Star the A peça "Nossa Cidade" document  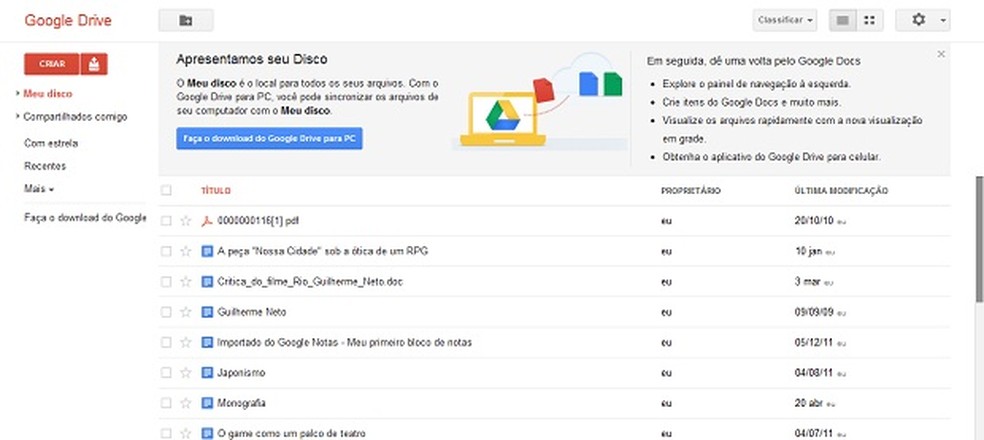(186, 252)
